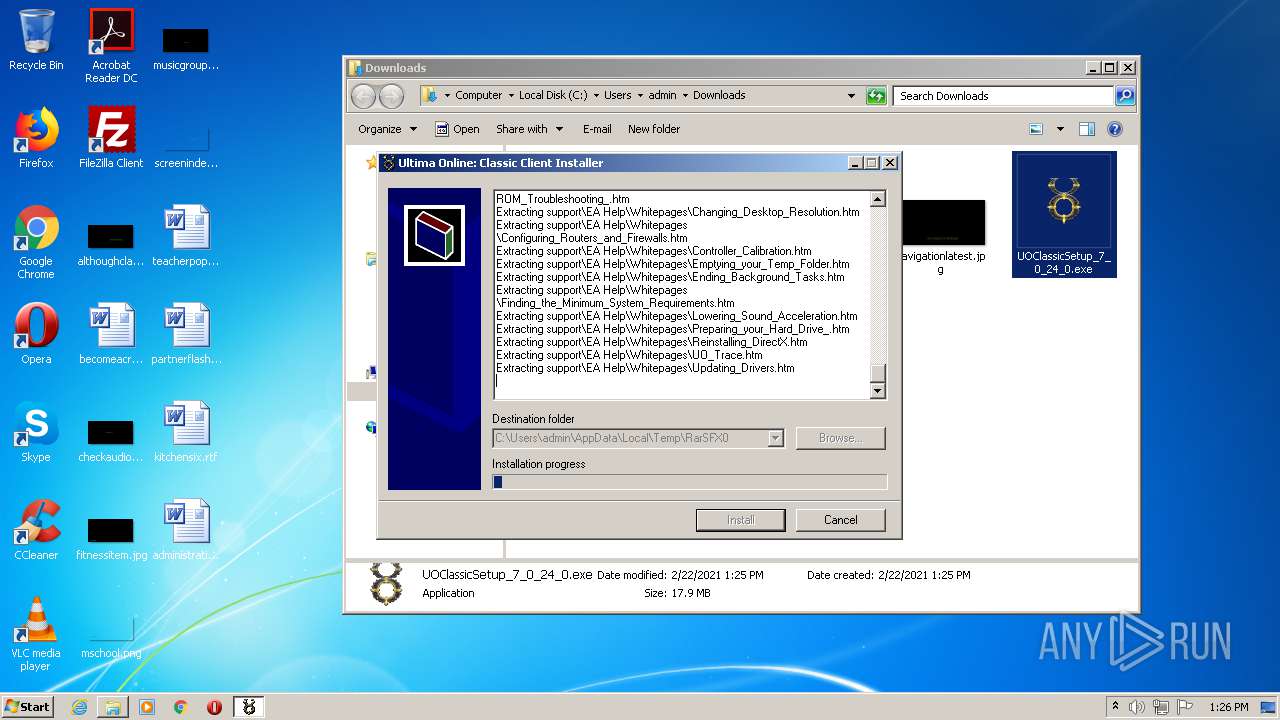Click down arrow of extraction log scrollbar
The height and width of the screenshot is (720, 1280).
pos(878,391)
